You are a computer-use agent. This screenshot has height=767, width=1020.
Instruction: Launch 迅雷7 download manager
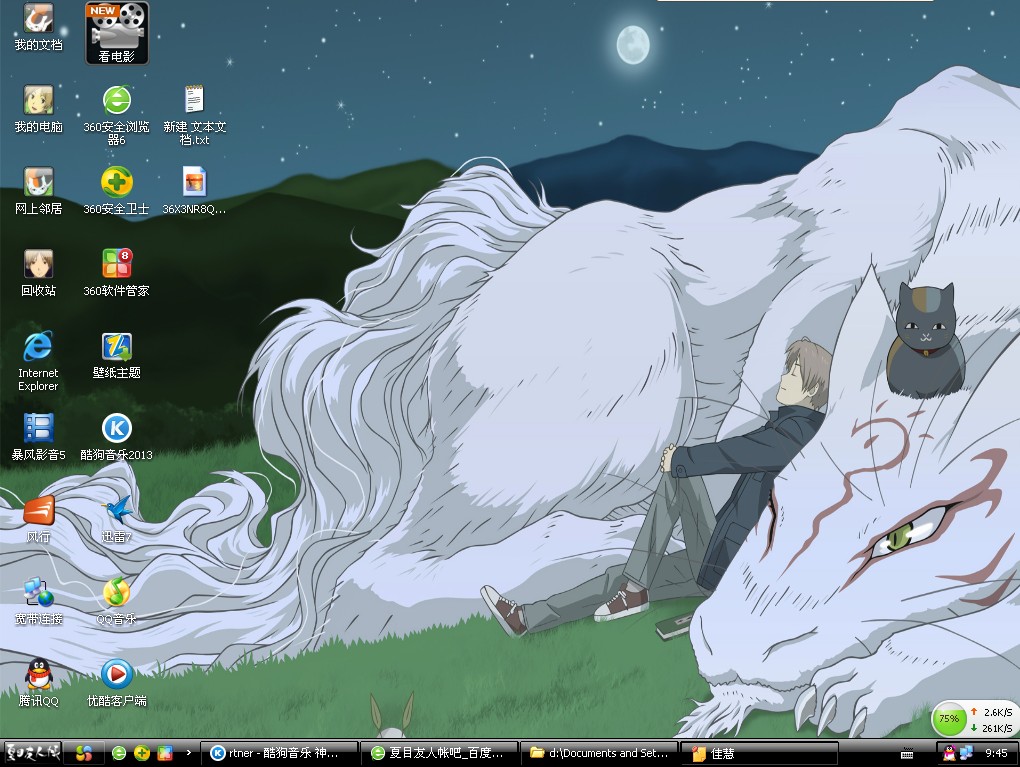click(x=116, y=519)
